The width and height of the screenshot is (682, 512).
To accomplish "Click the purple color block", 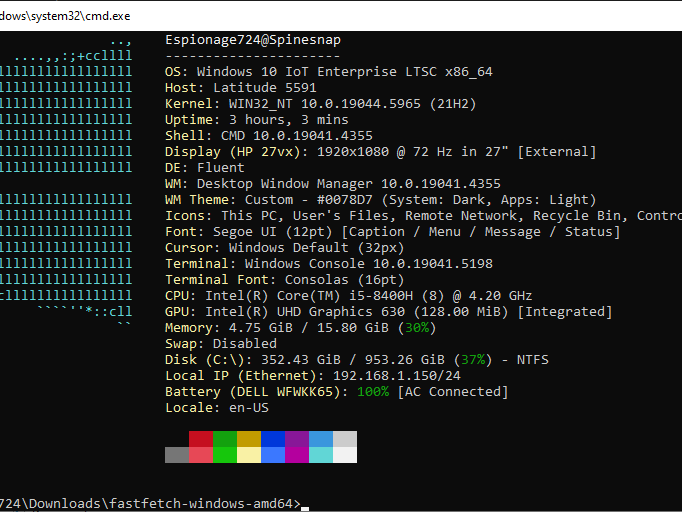I will pos(297,439).
